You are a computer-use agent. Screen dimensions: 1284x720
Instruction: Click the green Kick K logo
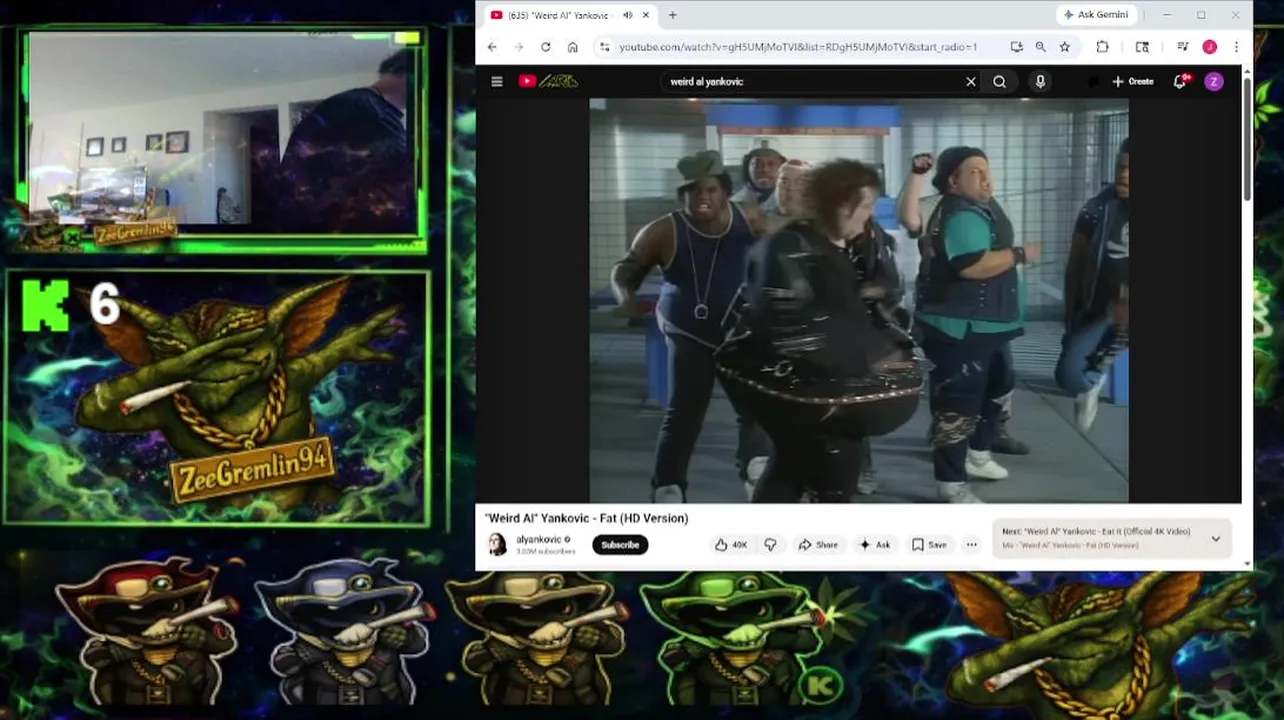[x=45, y=305]
